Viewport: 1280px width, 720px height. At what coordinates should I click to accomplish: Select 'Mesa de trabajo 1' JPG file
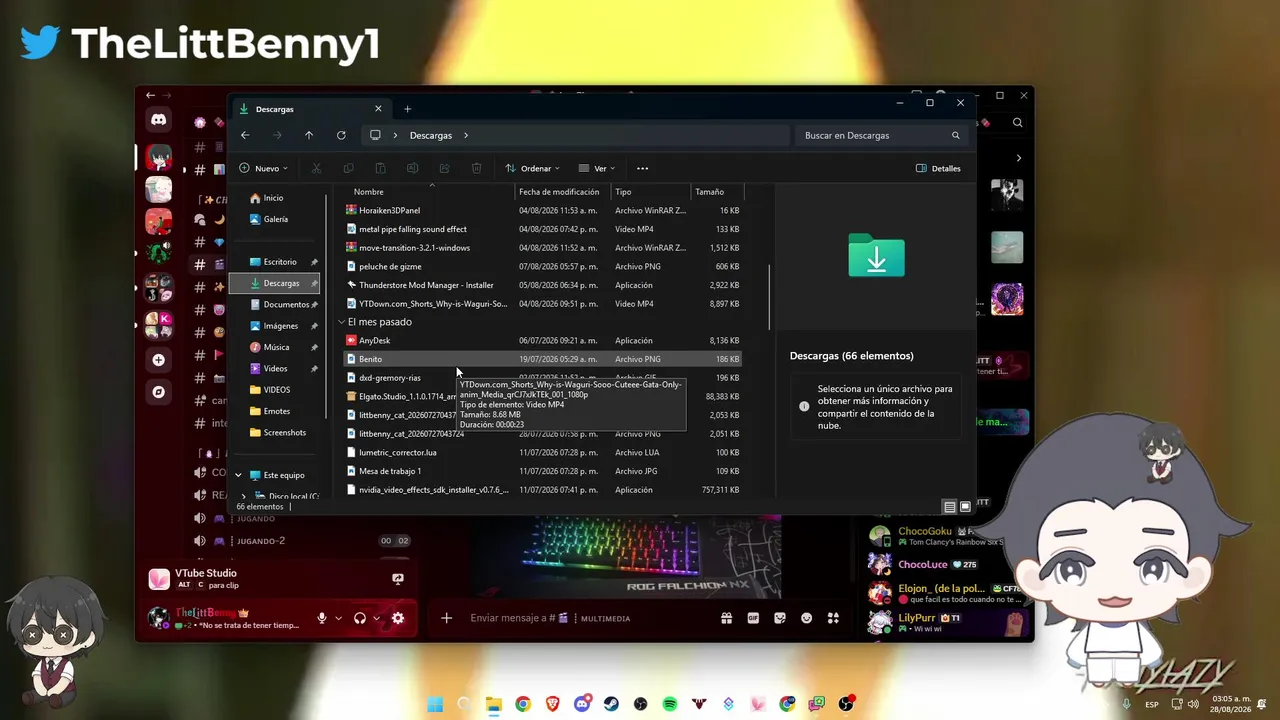click(542, 471)
